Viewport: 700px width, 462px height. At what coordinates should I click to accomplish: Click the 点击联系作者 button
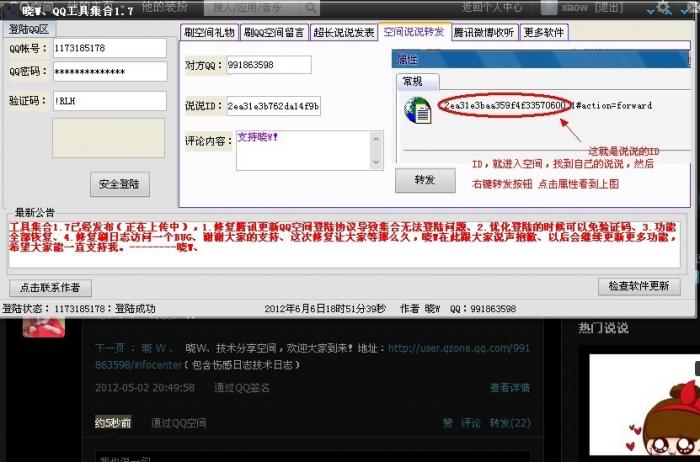coord(50,288)
